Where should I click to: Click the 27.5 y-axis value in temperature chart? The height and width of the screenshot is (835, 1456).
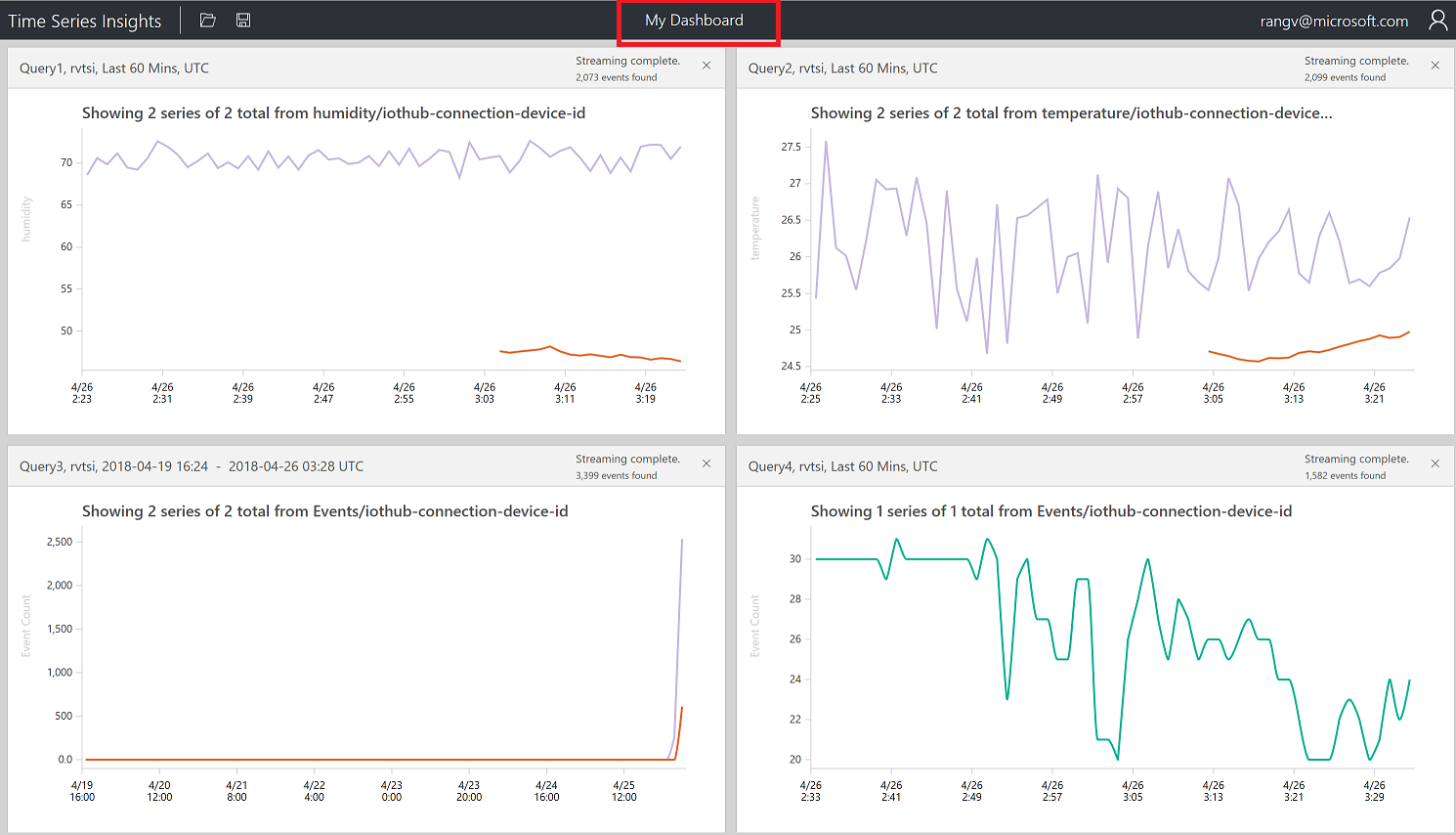pyautogui.click(x=791, y=147)
